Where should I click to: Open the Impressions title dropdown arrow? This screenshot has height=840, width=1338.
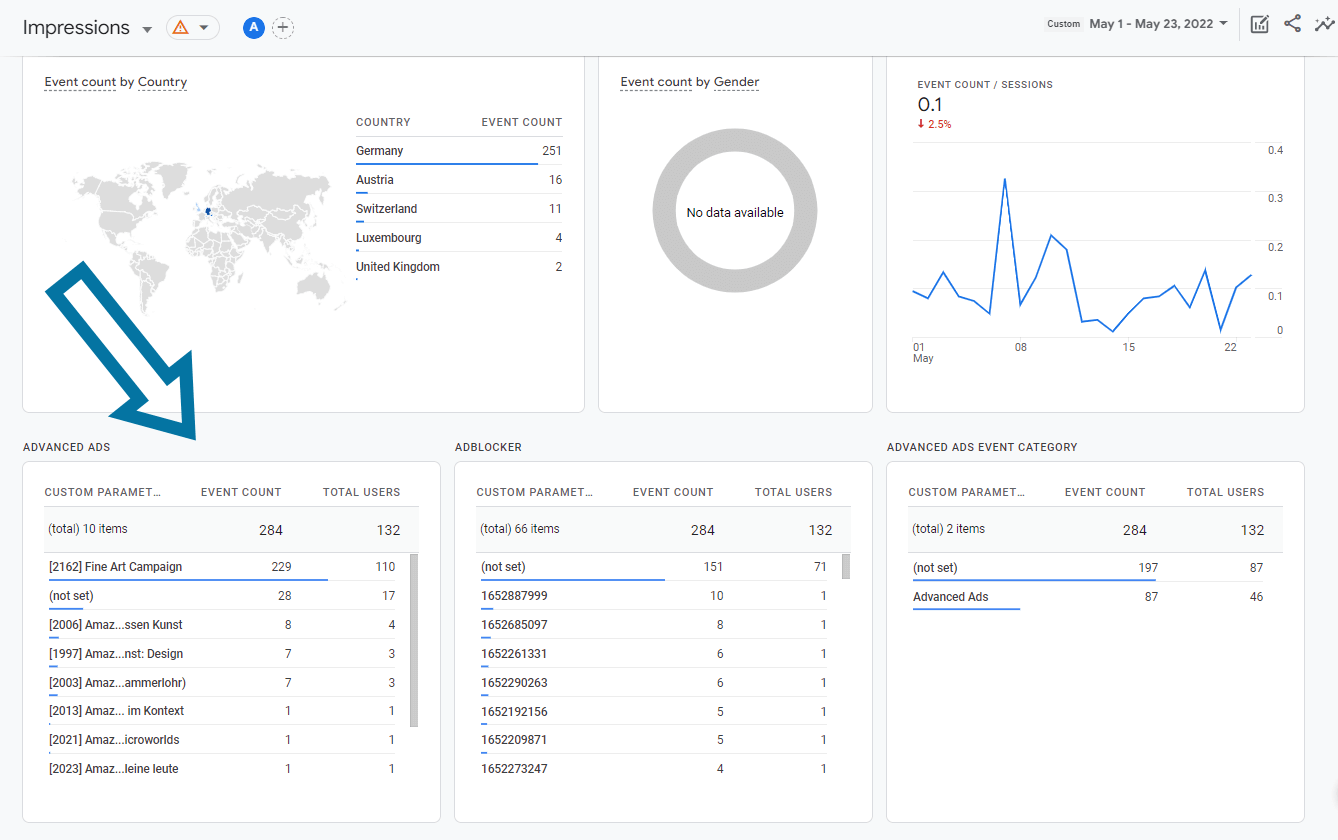(x=147, y=29)
